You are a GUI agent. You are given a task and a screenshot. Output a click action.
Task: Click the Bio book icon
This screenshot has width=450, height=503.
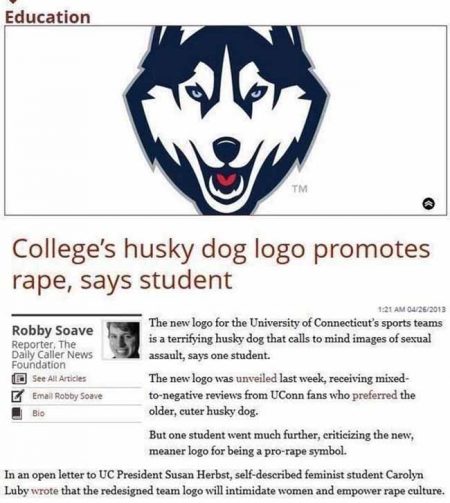(x=17, y=413)
